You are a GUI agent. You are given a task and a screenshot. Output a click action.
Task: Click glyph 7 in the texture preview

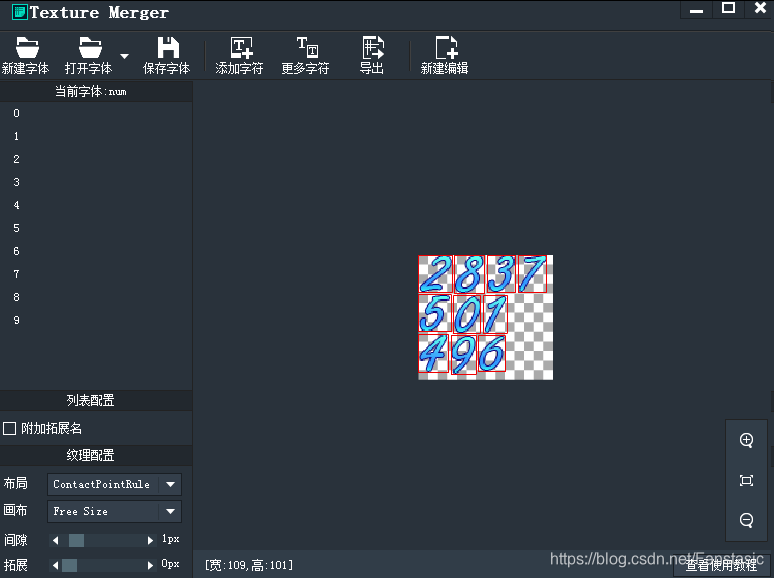coord(533,274)
